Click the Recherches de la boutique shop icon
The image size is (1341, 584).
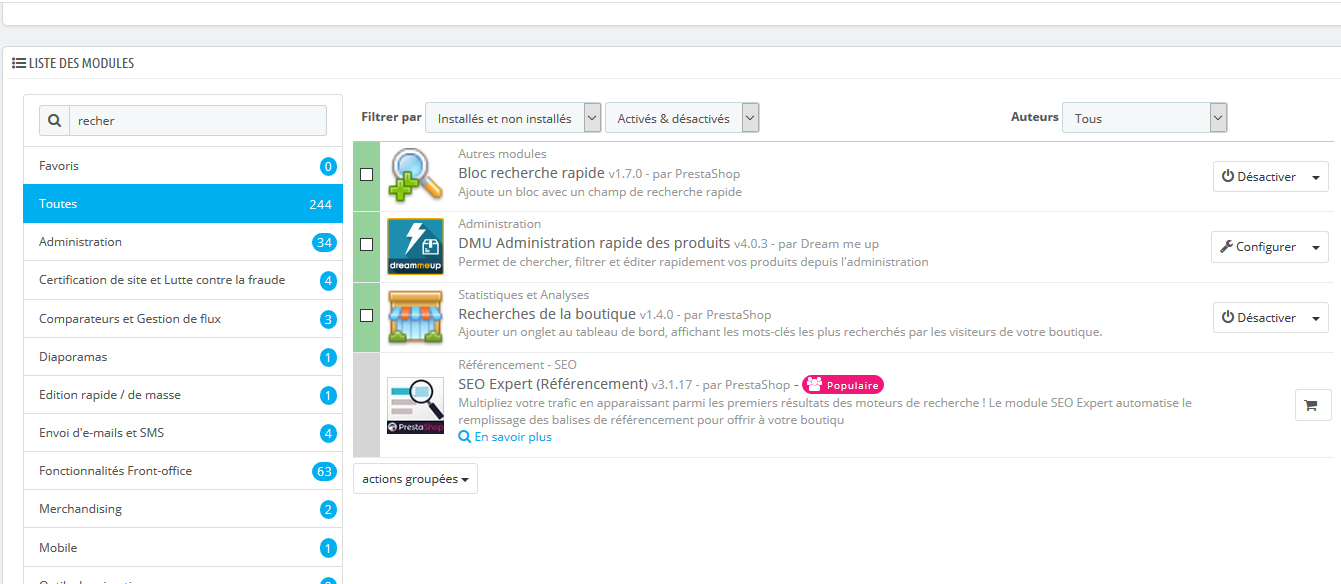415,317
